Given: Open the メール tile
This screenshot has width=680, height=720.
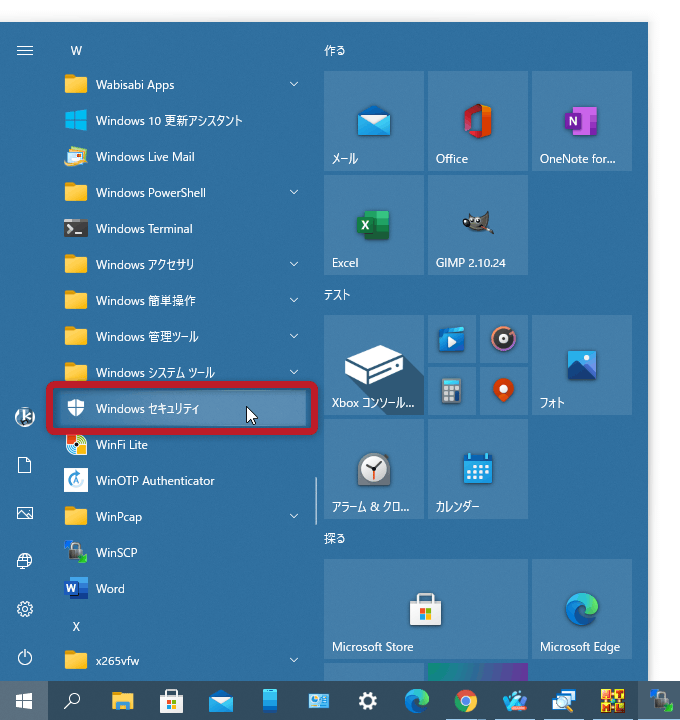Looking at the screenshot, I should [x=374, y=121].
